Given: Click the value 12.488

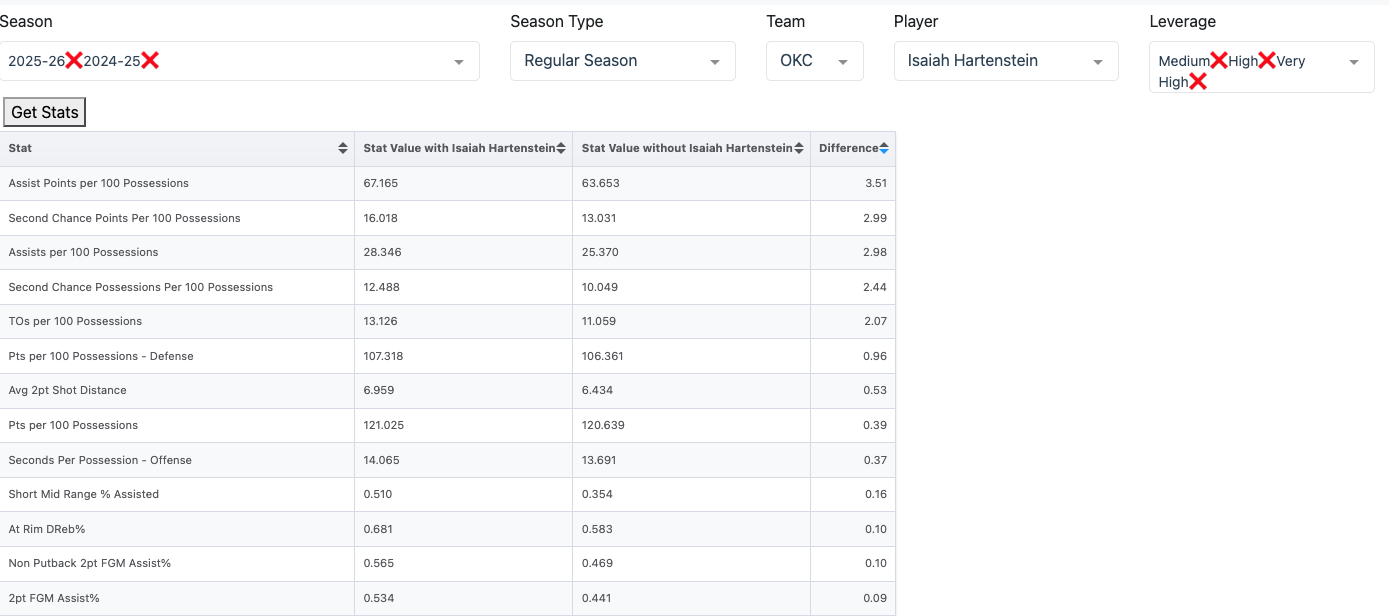Looking at the screenshot, I should pos(381,287).
